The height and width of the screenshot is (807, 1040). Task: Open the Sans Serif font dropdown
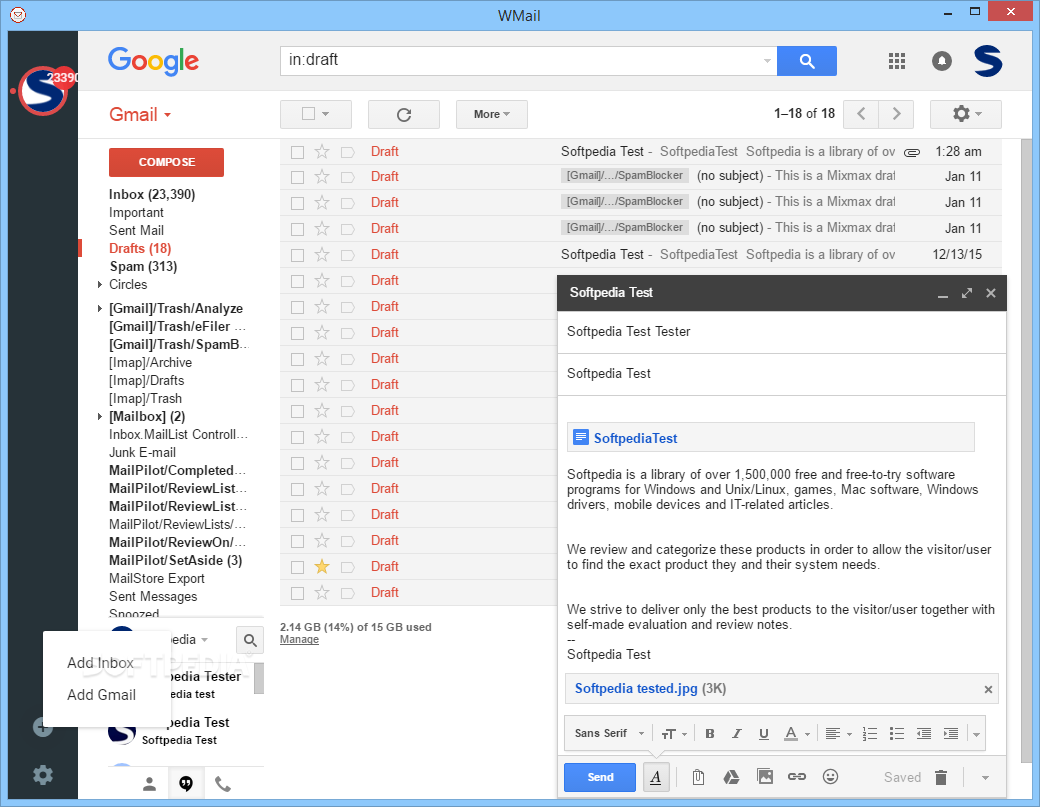[x=609, y=733]
